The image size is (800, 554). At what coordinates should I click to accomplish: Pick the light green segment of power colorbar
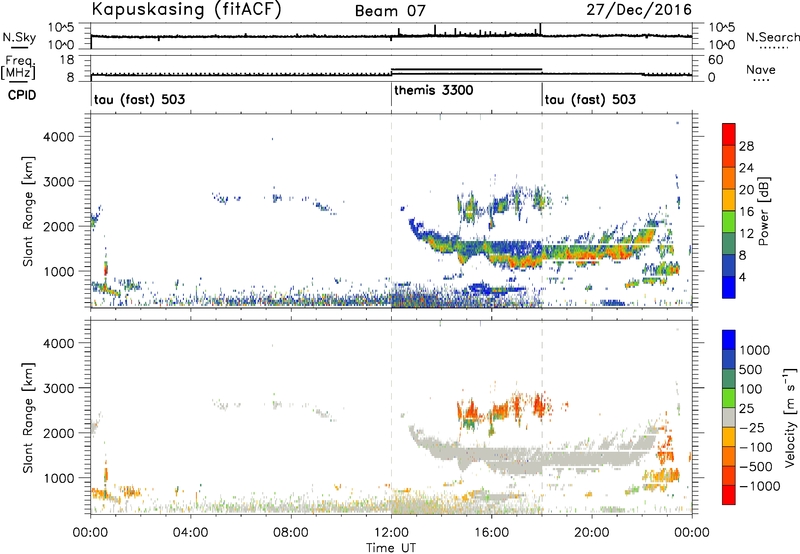pyautogui.click(x=729, y=222)
